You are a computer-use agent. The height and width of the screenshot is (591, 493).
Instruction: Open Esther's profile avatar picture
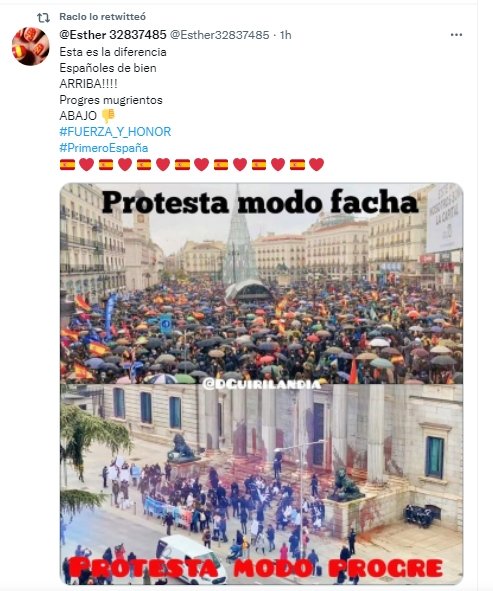(31, 46)
